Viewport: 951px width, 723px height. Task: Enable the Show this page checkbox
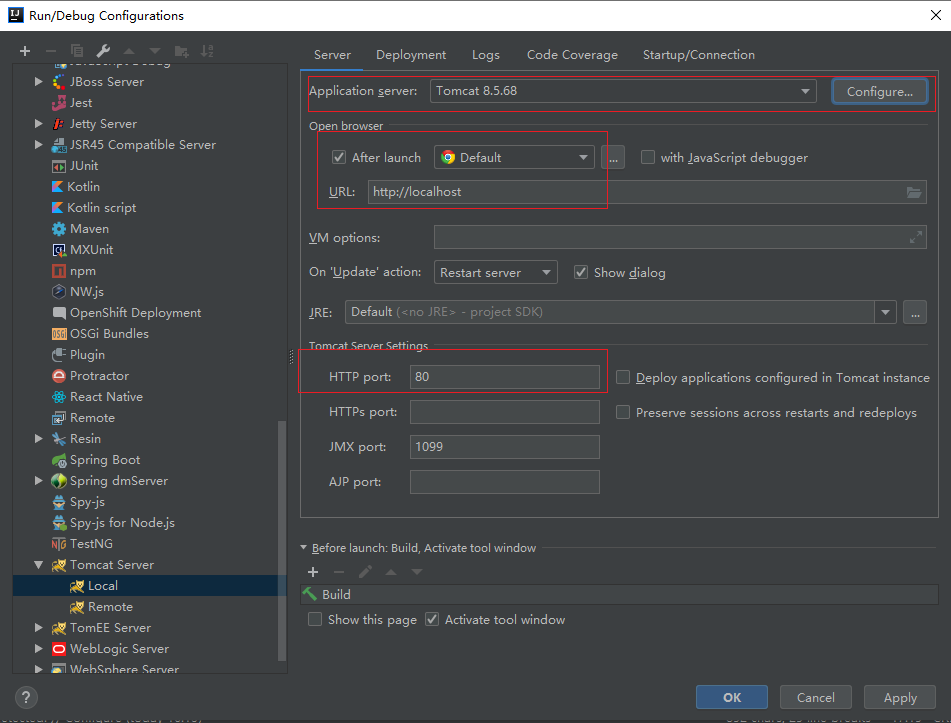pyautogui.click(x=315, y=619)
